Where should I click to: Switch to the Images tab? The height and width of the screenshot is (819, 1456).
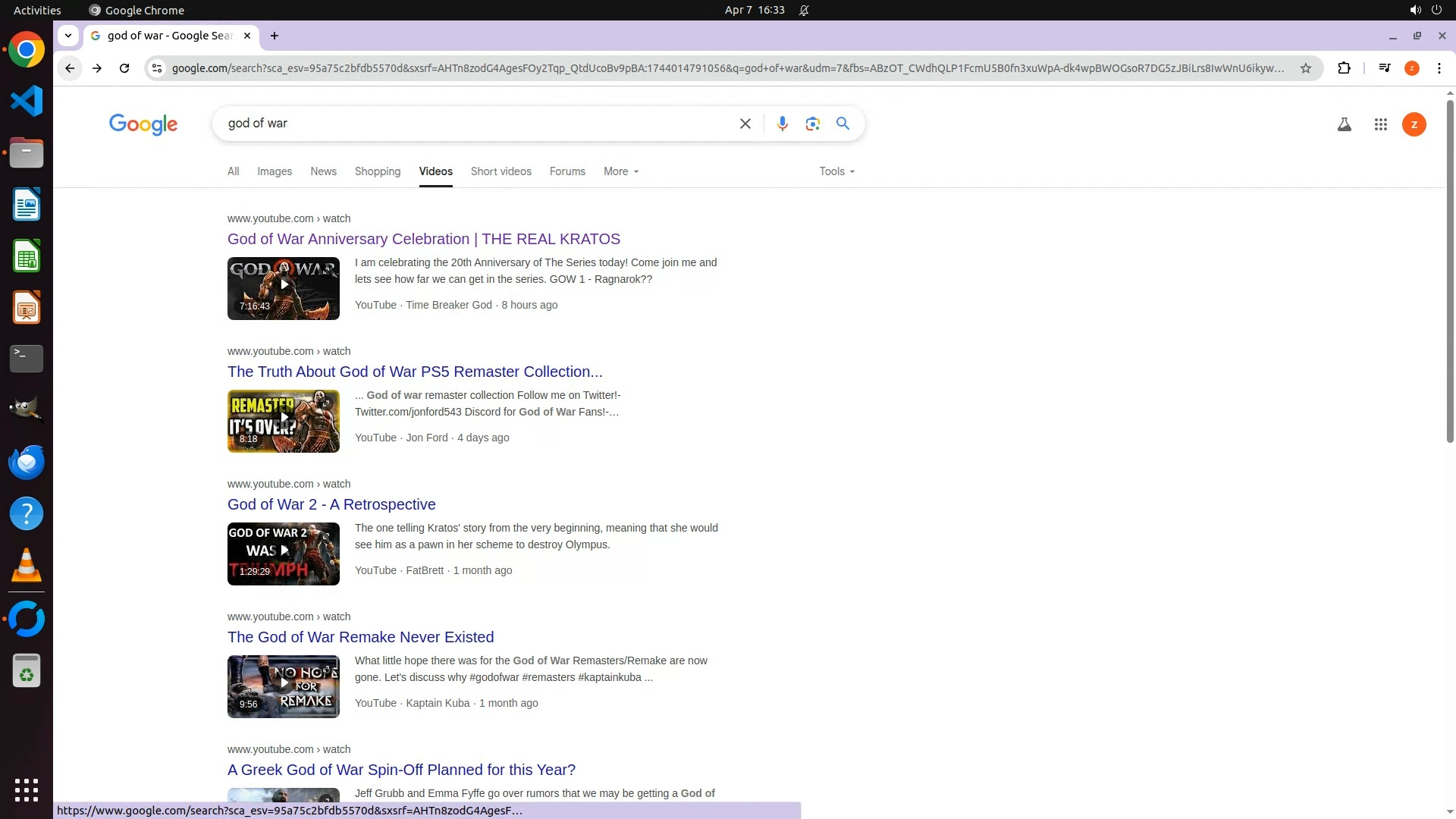click(x=275, y=171)
